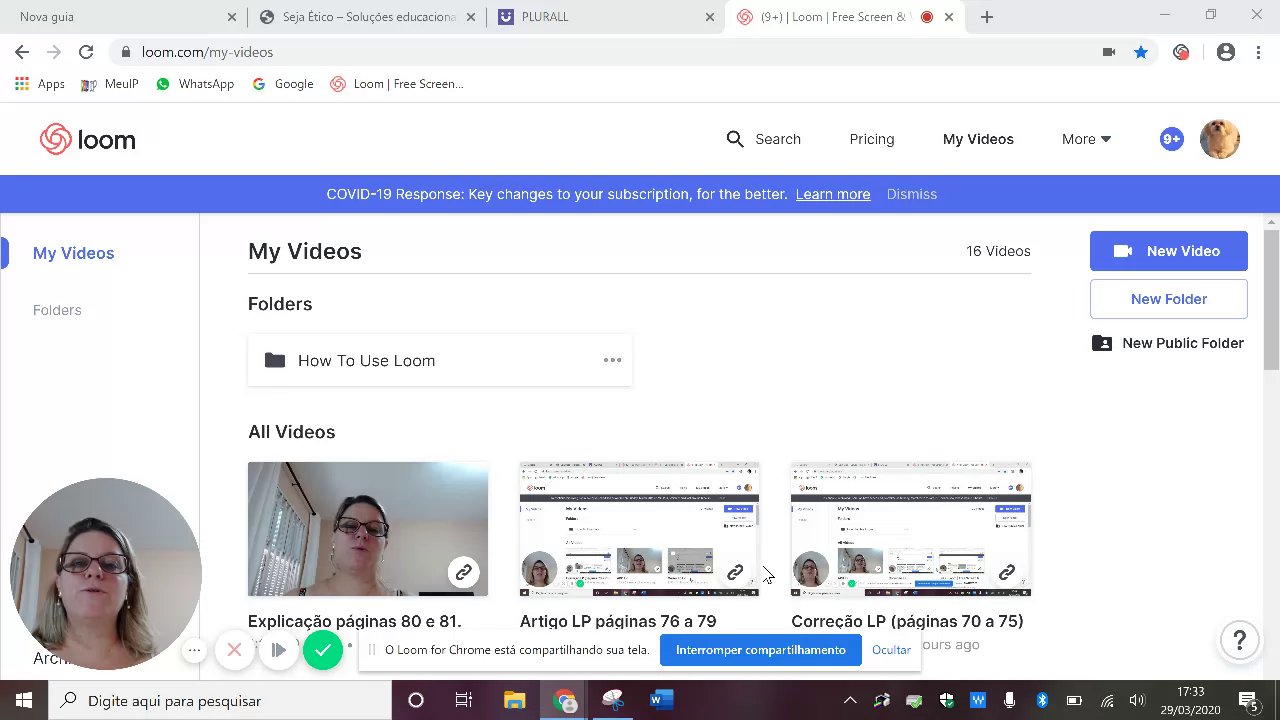Open a new browser tab
1280x720 pixels.
coord(987,17)
